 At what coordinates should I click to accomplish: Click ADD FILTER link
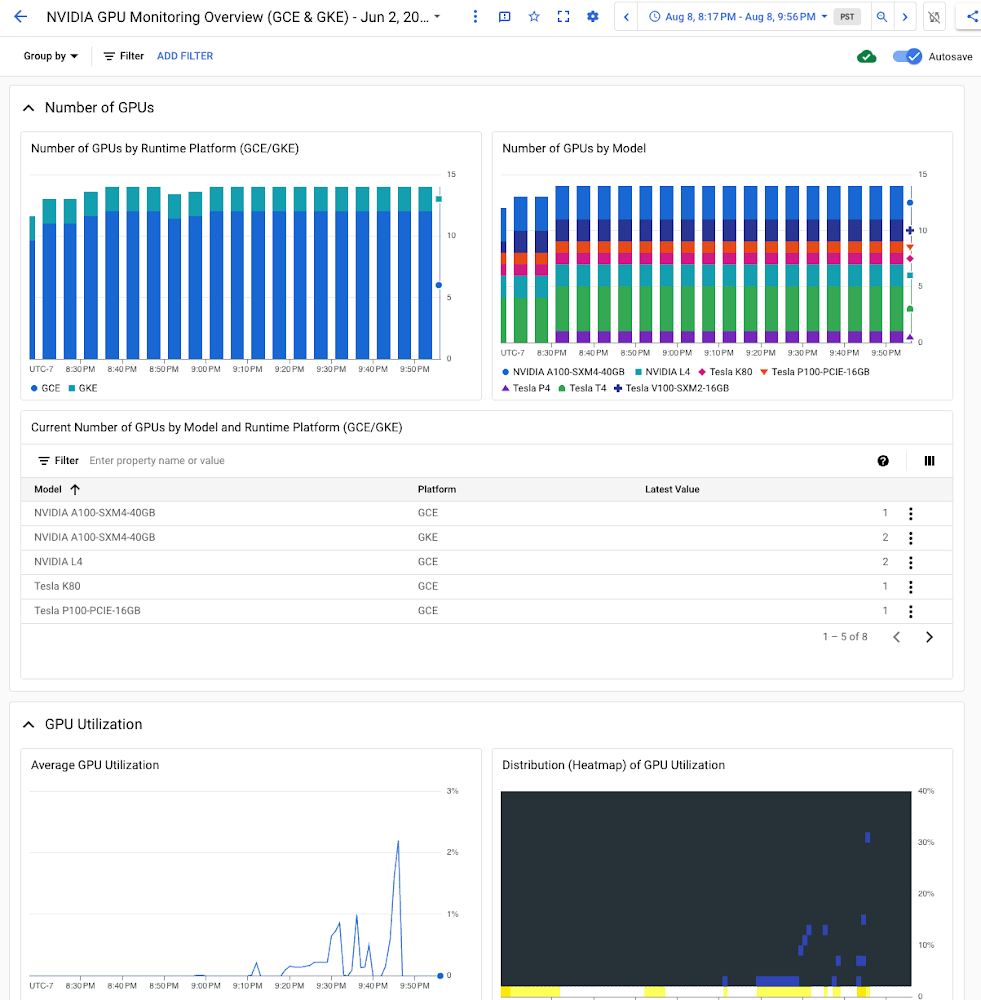185,56
